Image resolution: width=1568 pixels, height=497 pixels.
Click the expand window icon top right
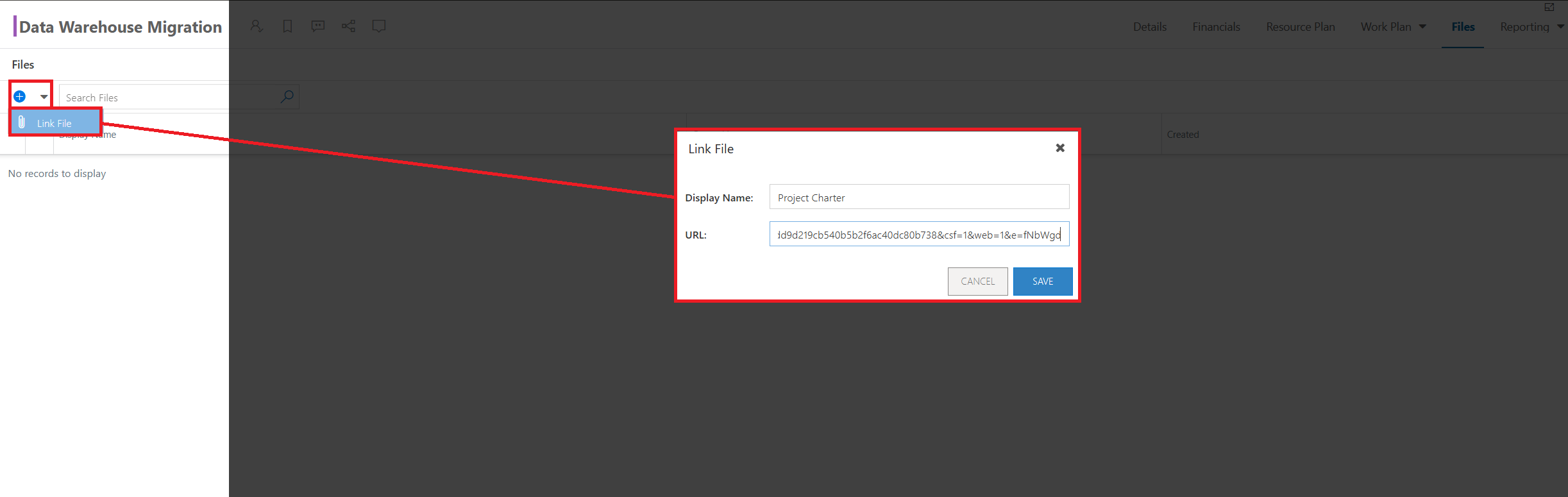1549,7
